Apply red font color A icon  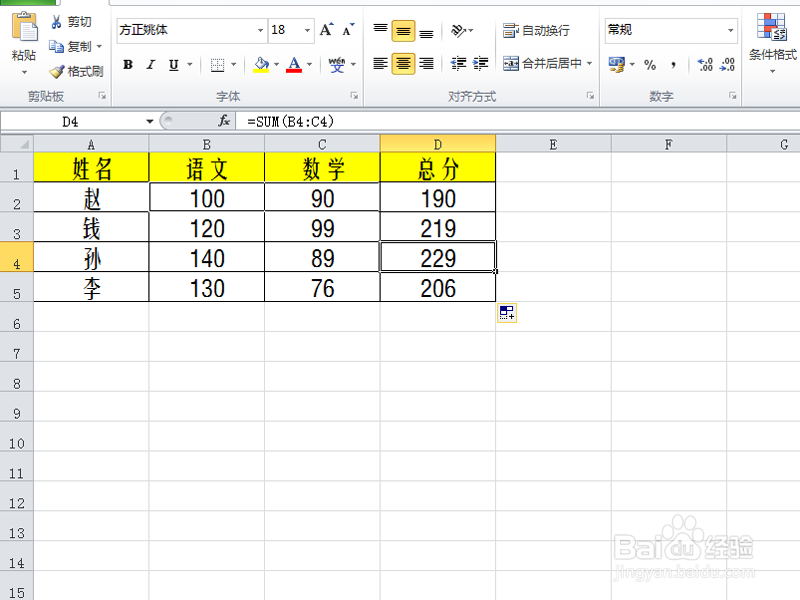click(x=294, y=64)
